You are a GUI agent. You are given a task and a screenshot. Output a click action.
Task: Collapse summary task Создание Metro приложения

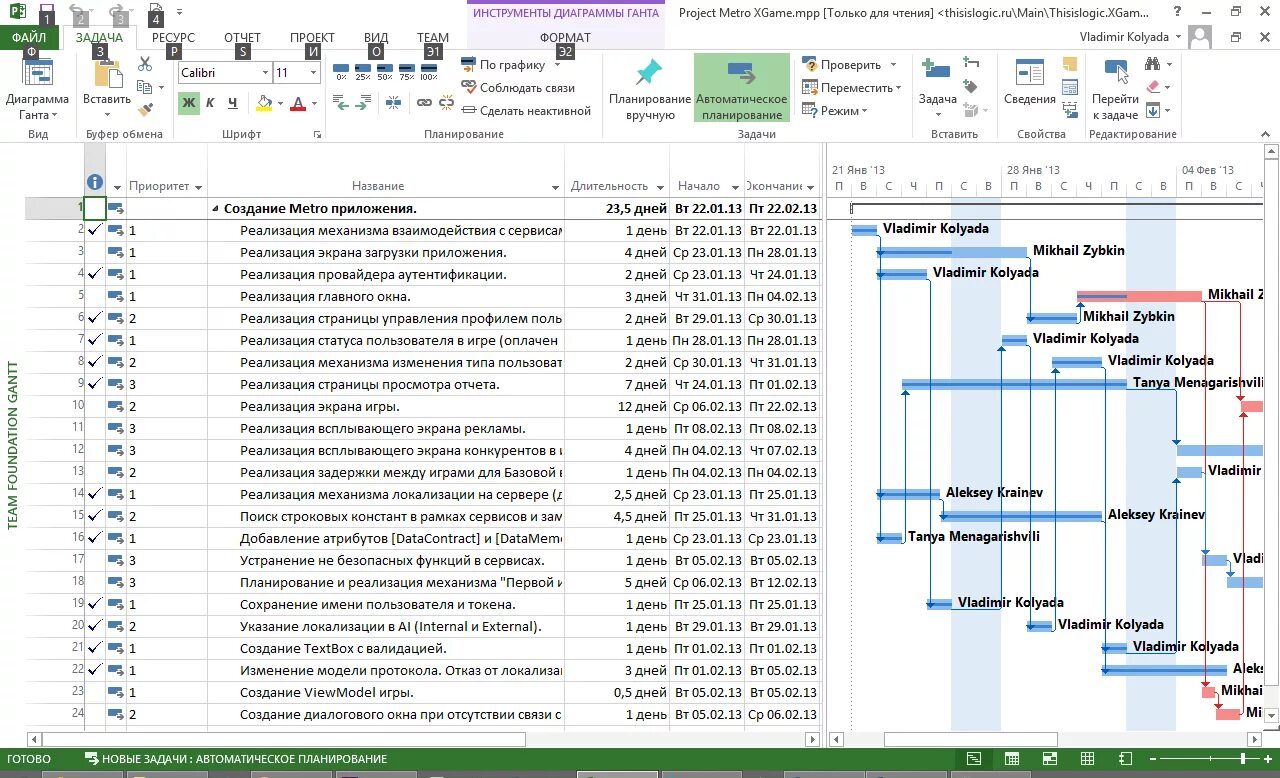coord(215,209)
